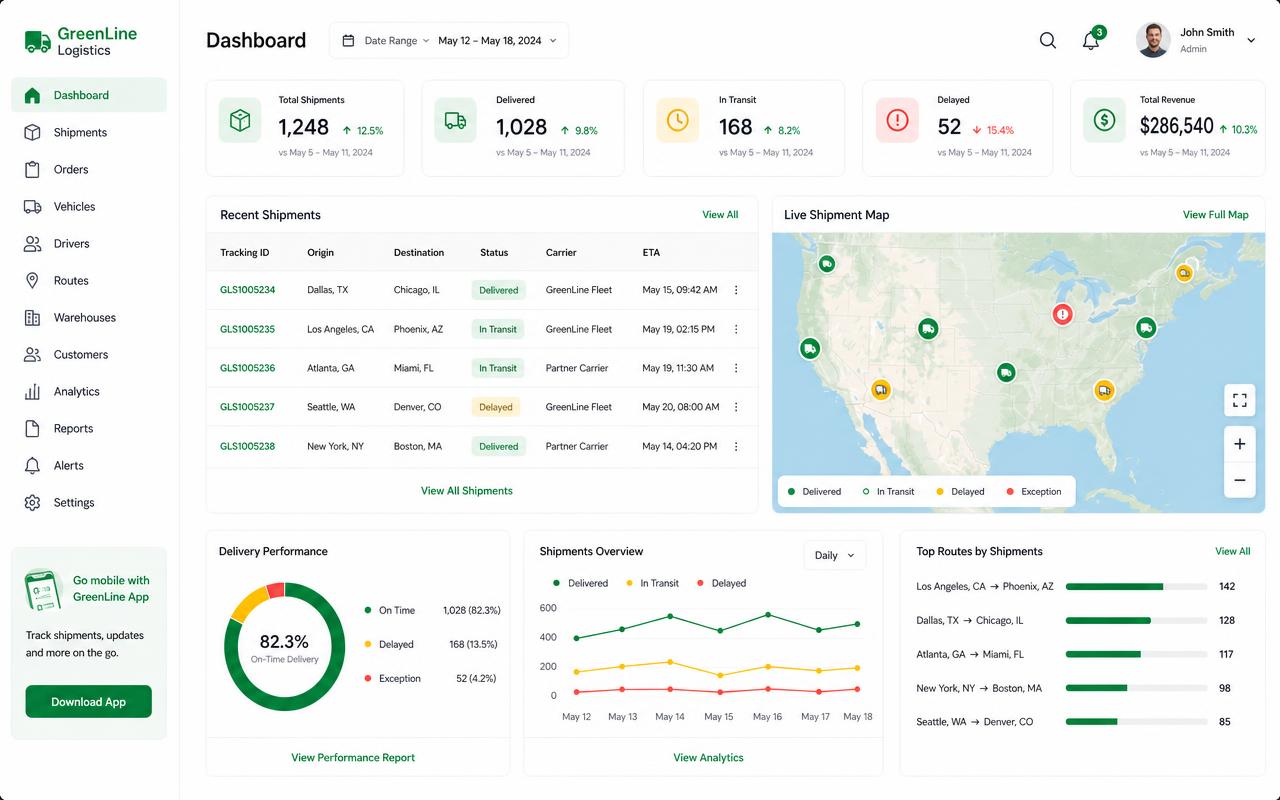Toggle Delayed series in Shipments Overview legend
1280x800 pixels.
pos(721,583)
